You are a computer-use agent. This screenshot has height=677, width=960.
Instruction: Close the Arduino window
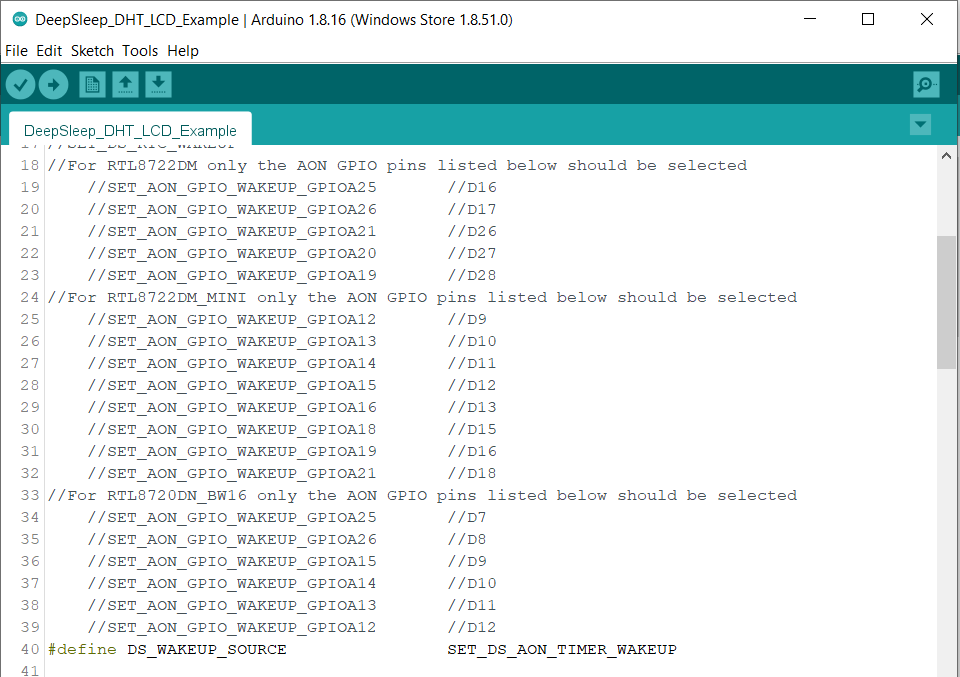927,20
